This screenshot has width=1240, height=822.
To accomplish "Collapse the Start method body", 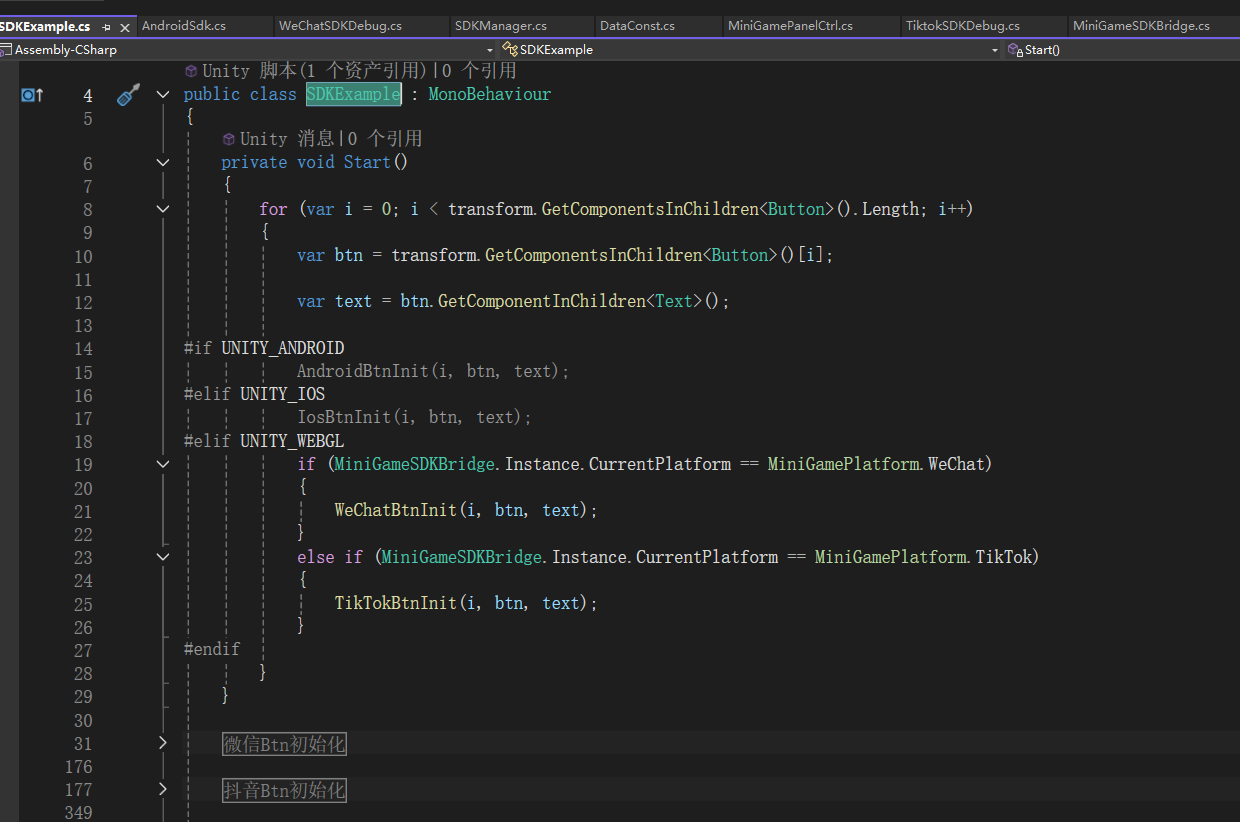I will tap(163, 162).
